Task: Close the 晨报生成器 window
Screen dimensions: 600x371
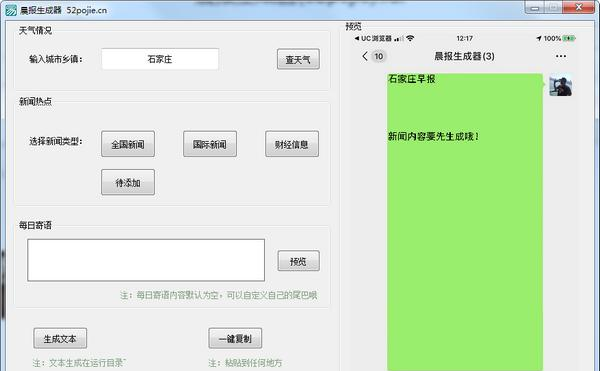Action: (579, 8)
